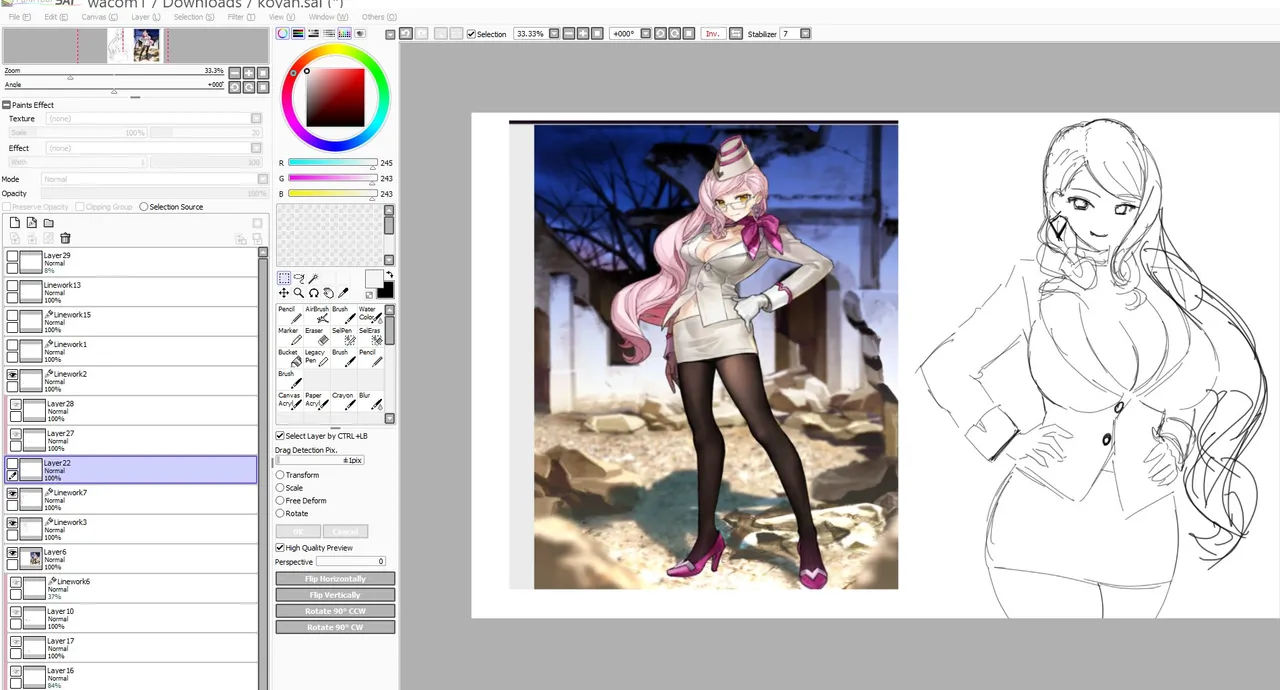Delete layer with the trash can icon
Screen dimensions: 1280x690
[x=65, y=238]
